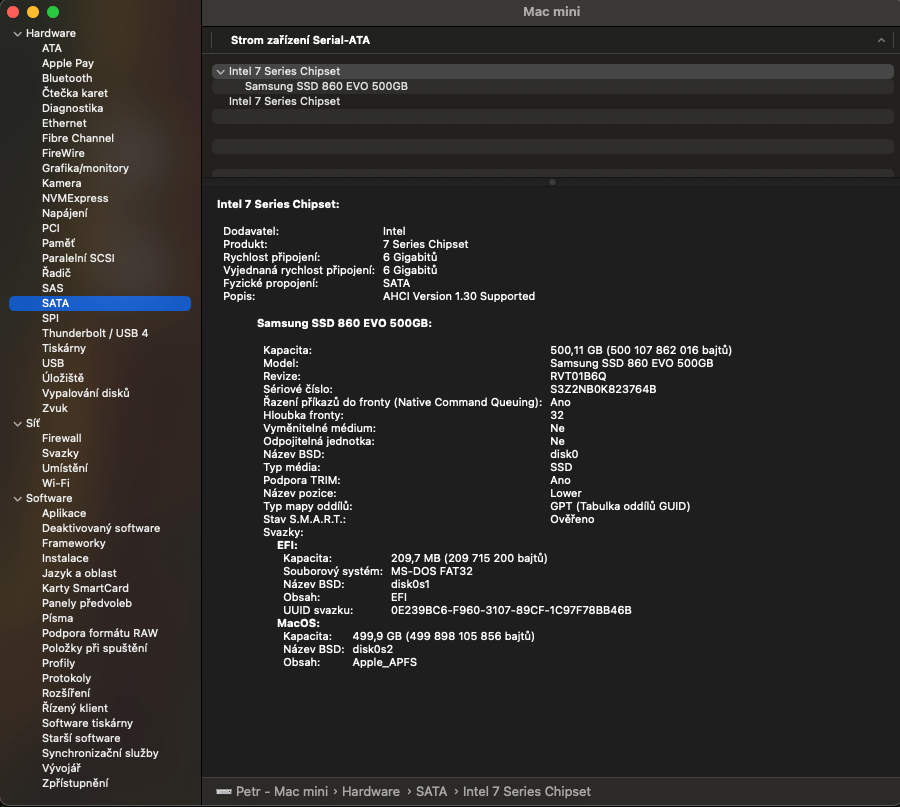Open USB in the Hardware list
Image resolution: width=900 pixels, height=807 pixels.
coord(53,363)
